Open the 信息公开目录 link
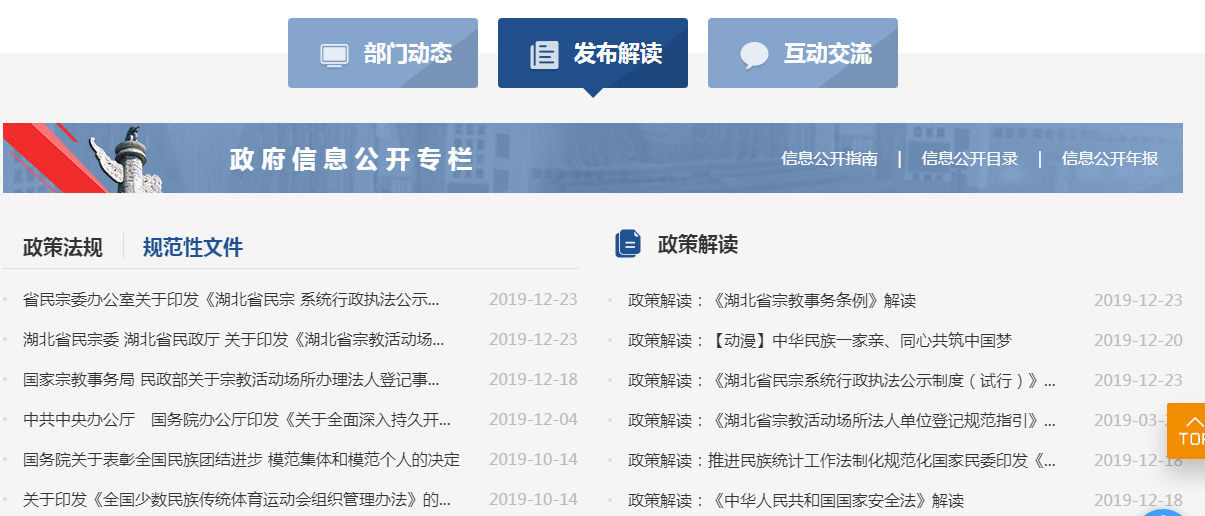 tap(969, 158)
